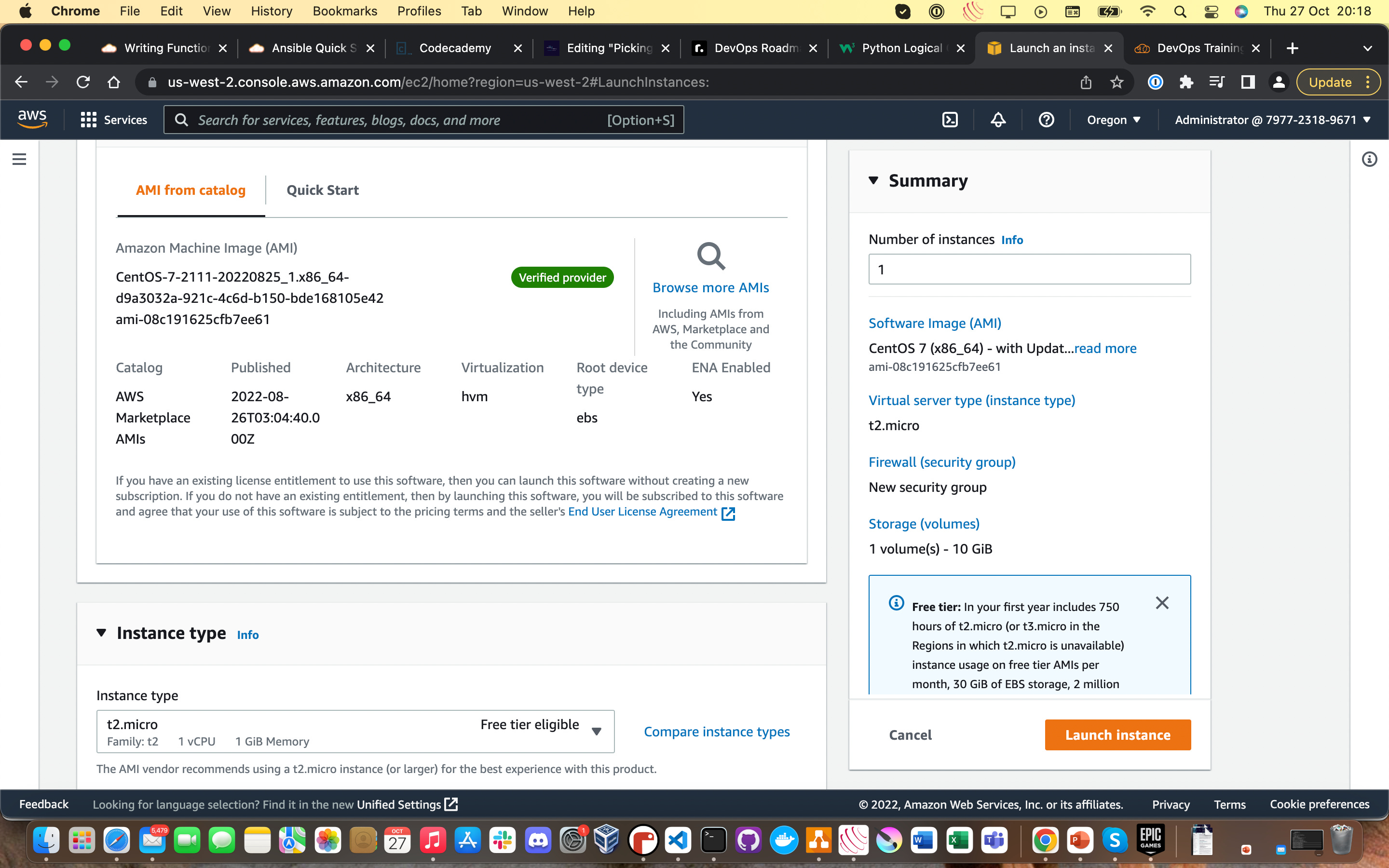Collapse the Instance type section
This screenshot has width=1389, height=868.
point(102,633)
